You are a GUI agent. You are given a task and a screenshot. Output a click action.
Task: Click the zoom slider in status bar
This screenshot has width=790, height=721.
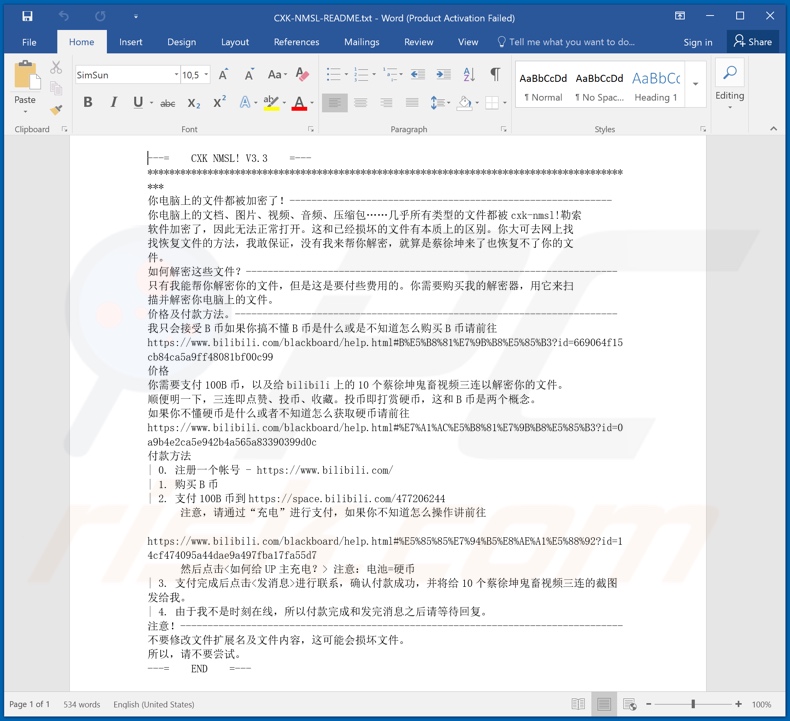(693, 704)
